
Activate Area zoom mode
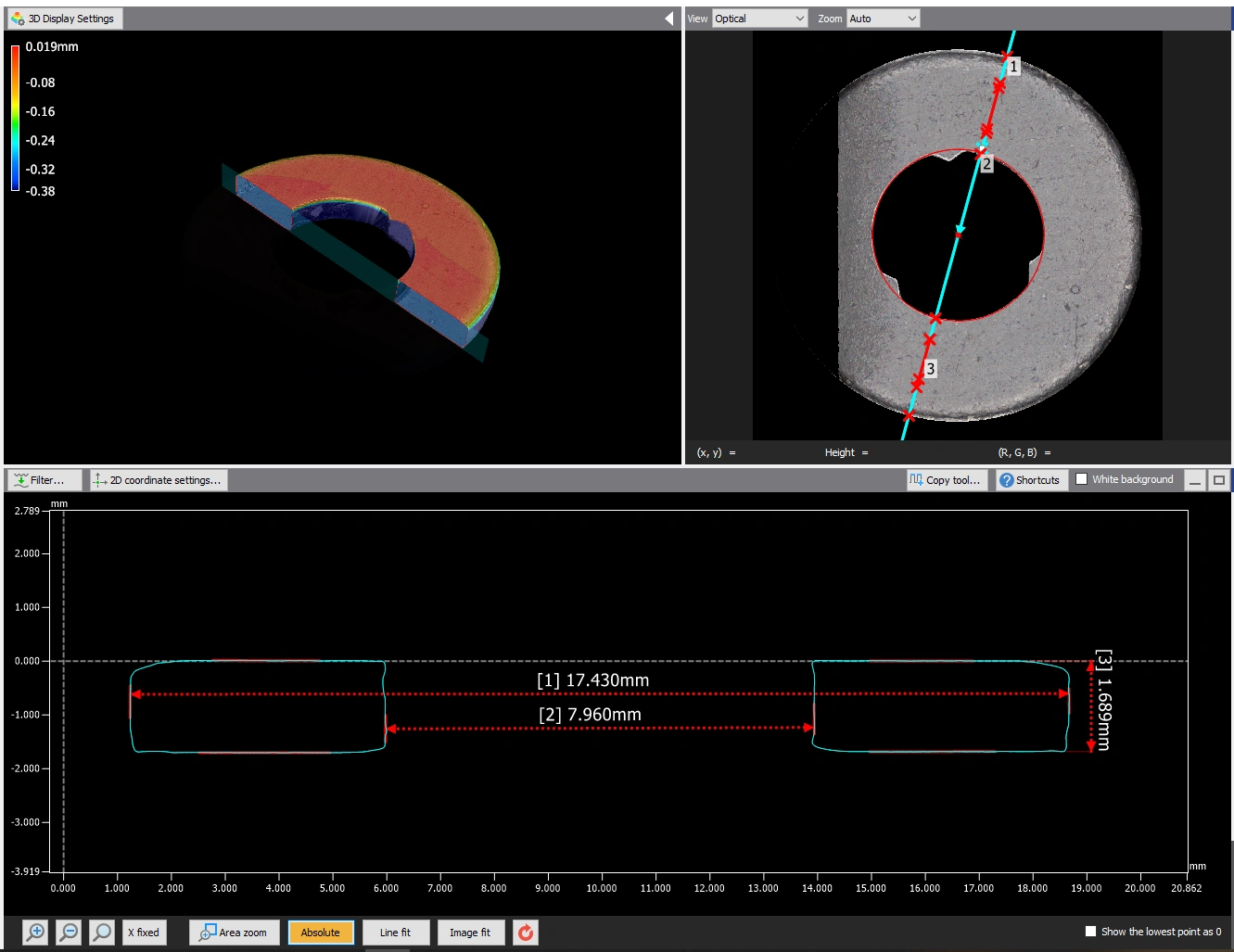[x=235, y=933]
